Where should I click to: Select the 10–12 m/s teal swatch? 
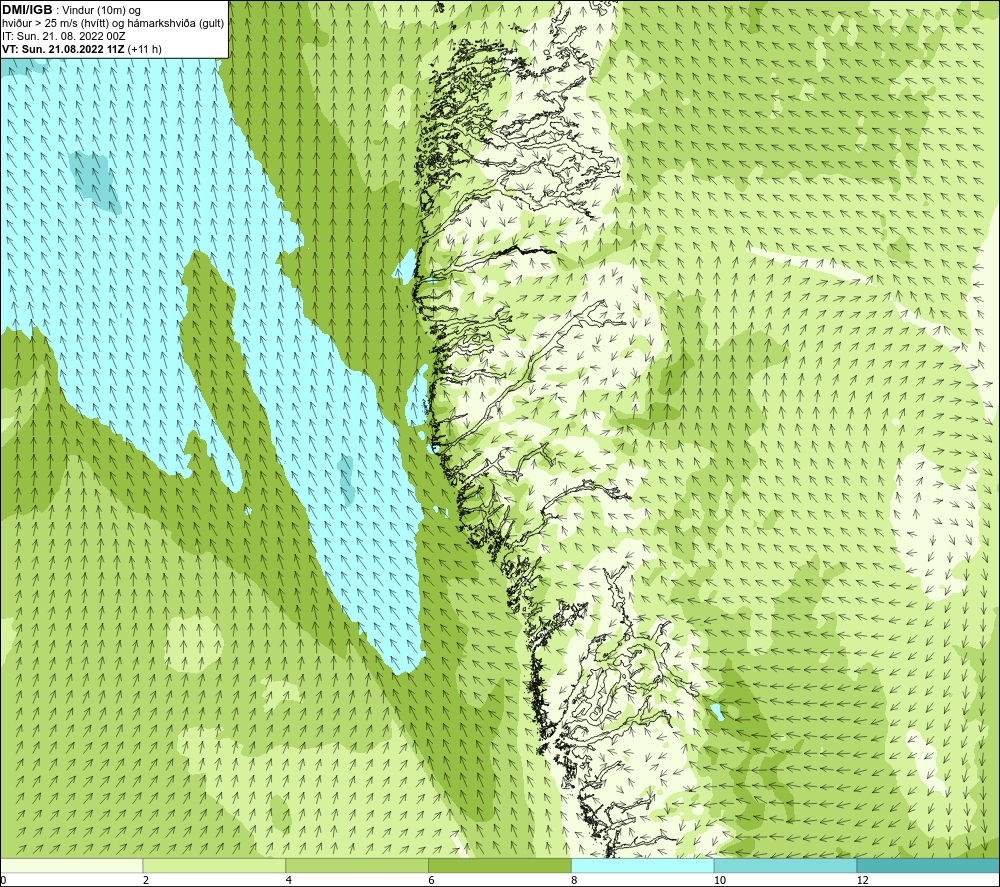click(786, 865)
